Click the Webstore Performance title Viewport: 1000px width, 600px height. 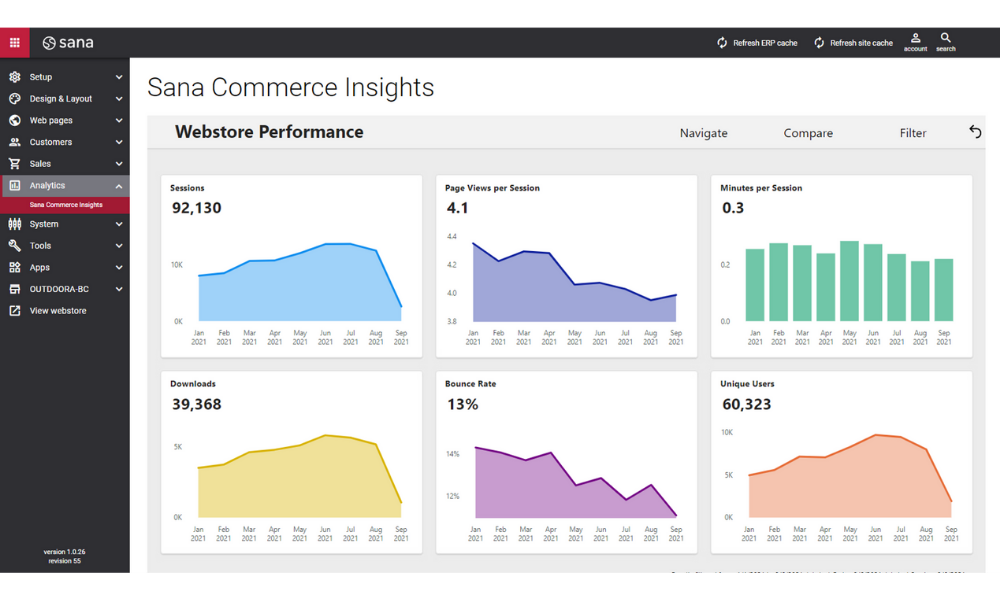269,132
